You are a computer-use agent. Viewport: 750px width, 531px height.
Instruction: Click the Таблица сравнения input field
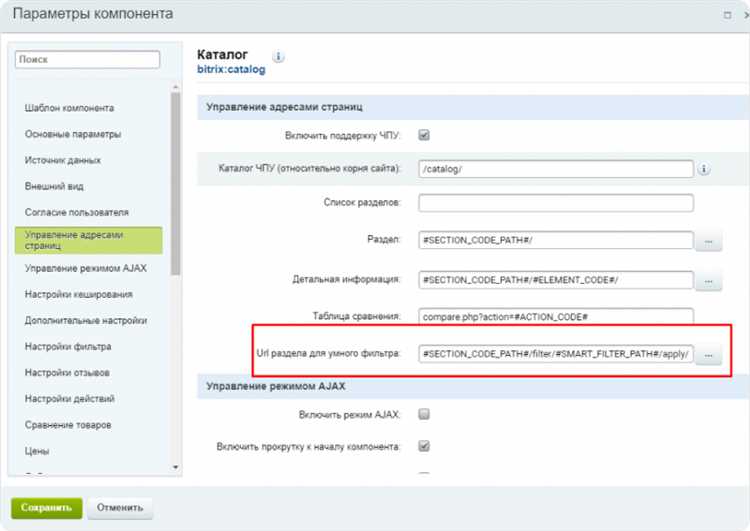pos(556,317)
